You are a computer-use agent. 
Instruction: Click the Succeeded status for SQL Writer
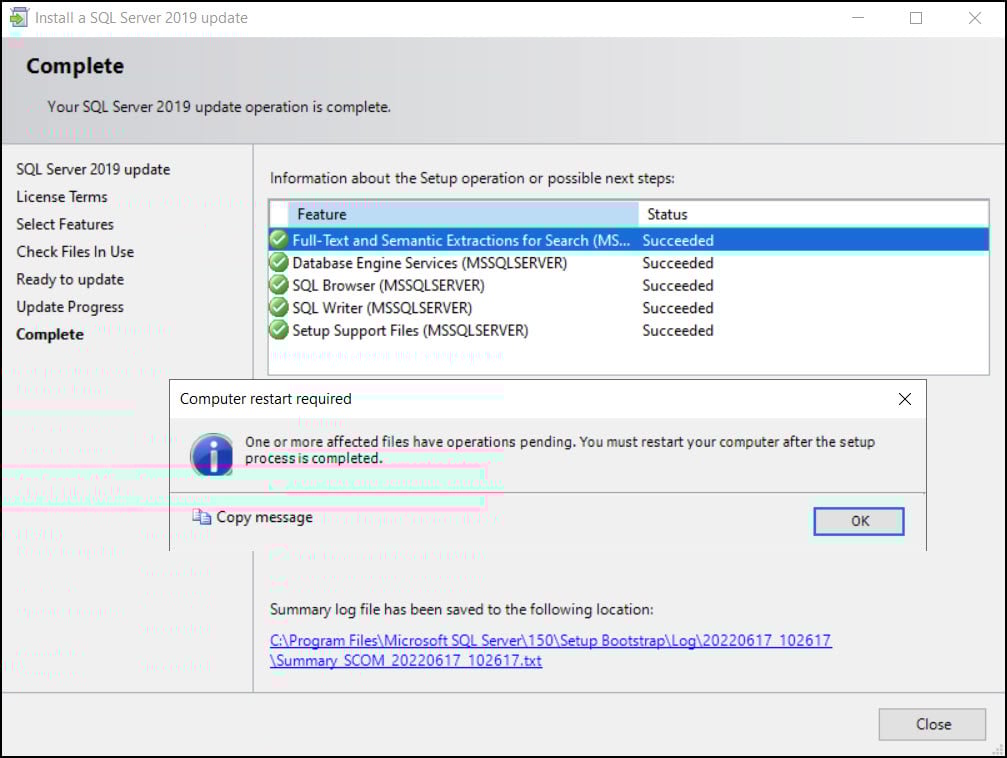pyautogui.click(x=678, y=308)
